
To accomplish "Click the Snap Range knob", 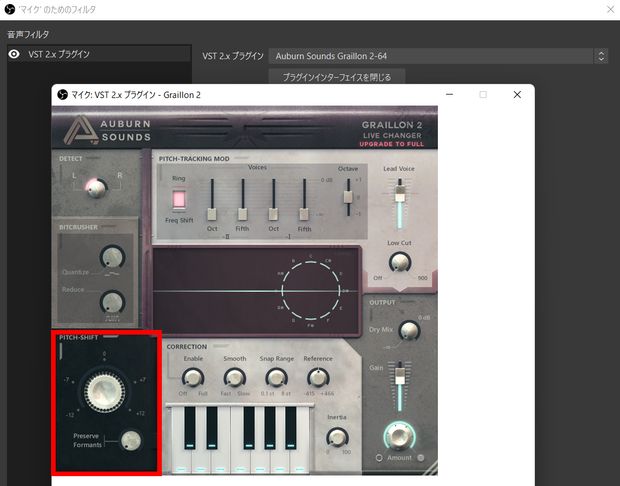I will [x=276, y=378].
